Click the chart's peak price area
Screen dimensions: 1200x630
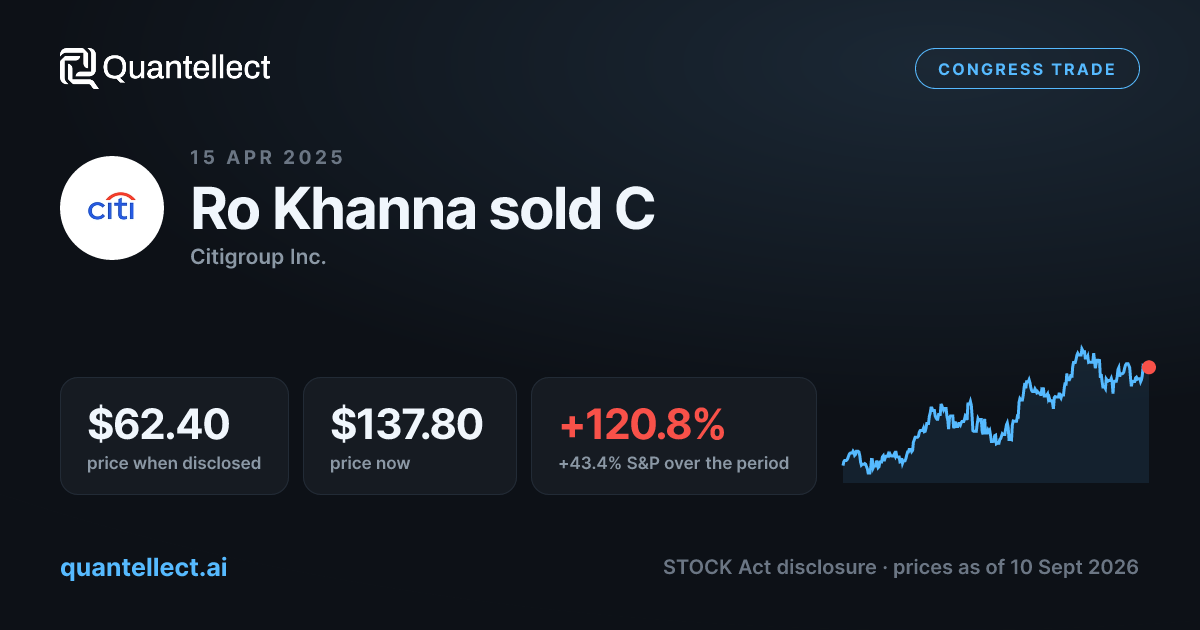pos(1081,350)
